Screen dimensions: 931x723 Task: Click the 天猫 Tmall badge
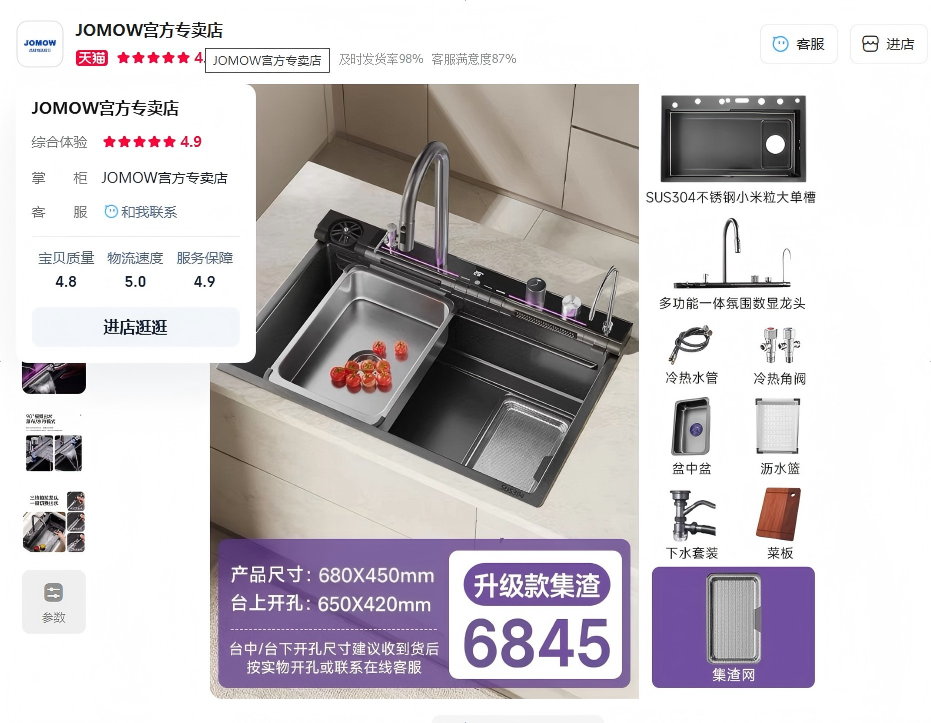tap(91, 58)
